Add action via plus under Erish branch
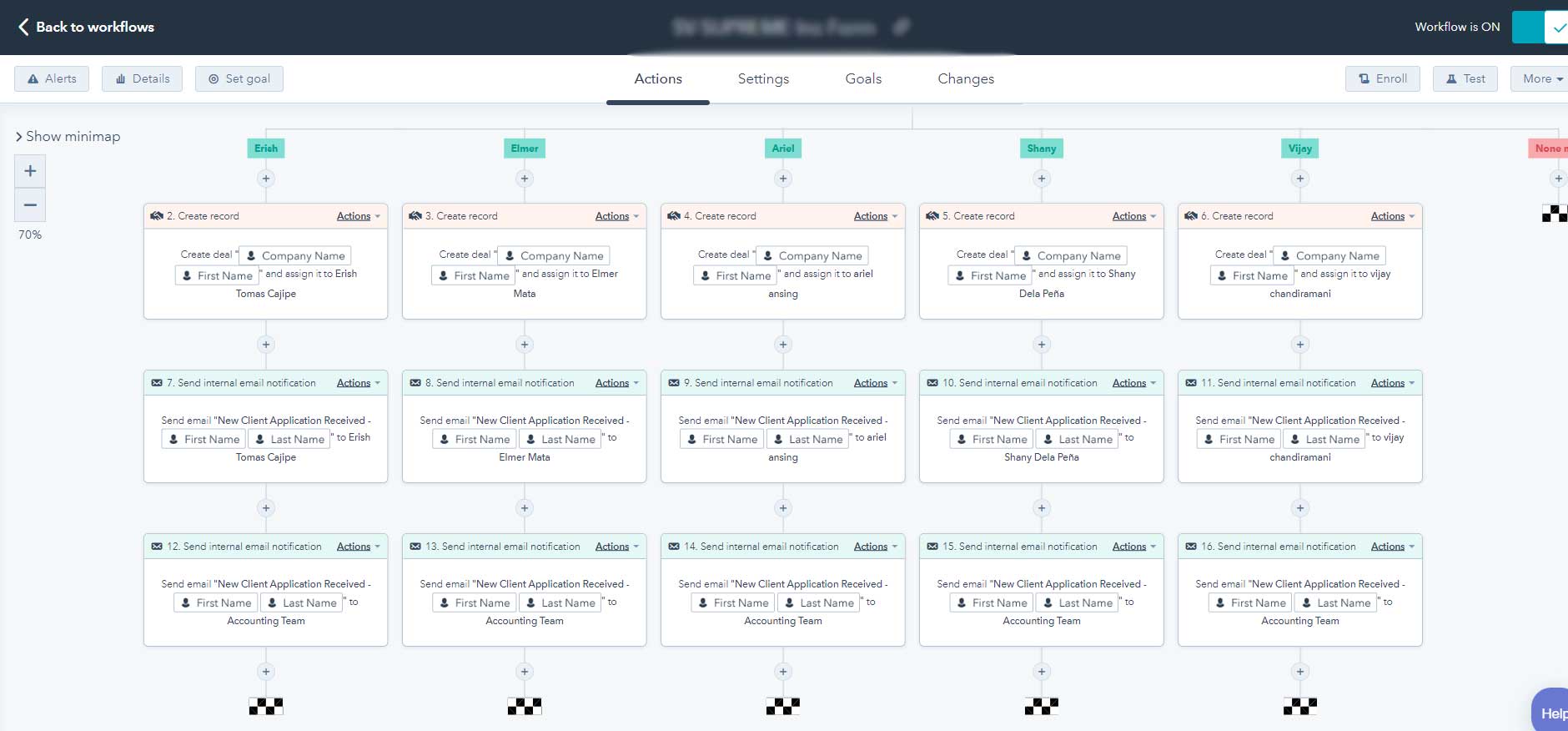The height and width of the screenshot is (731, 1568). (x=266, y=179)
